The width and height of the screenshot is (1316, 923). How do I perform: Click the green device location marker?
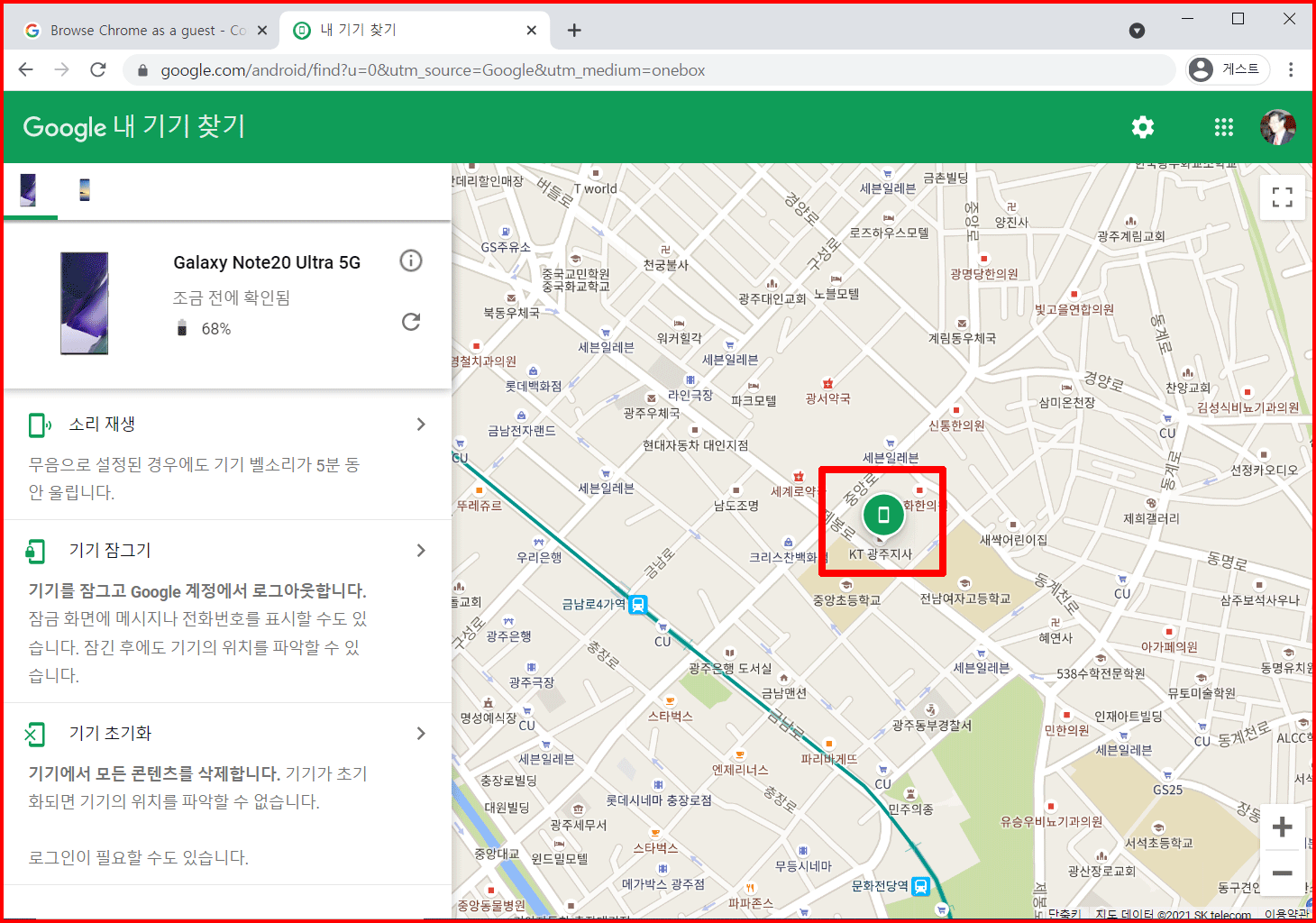point(883,515)
